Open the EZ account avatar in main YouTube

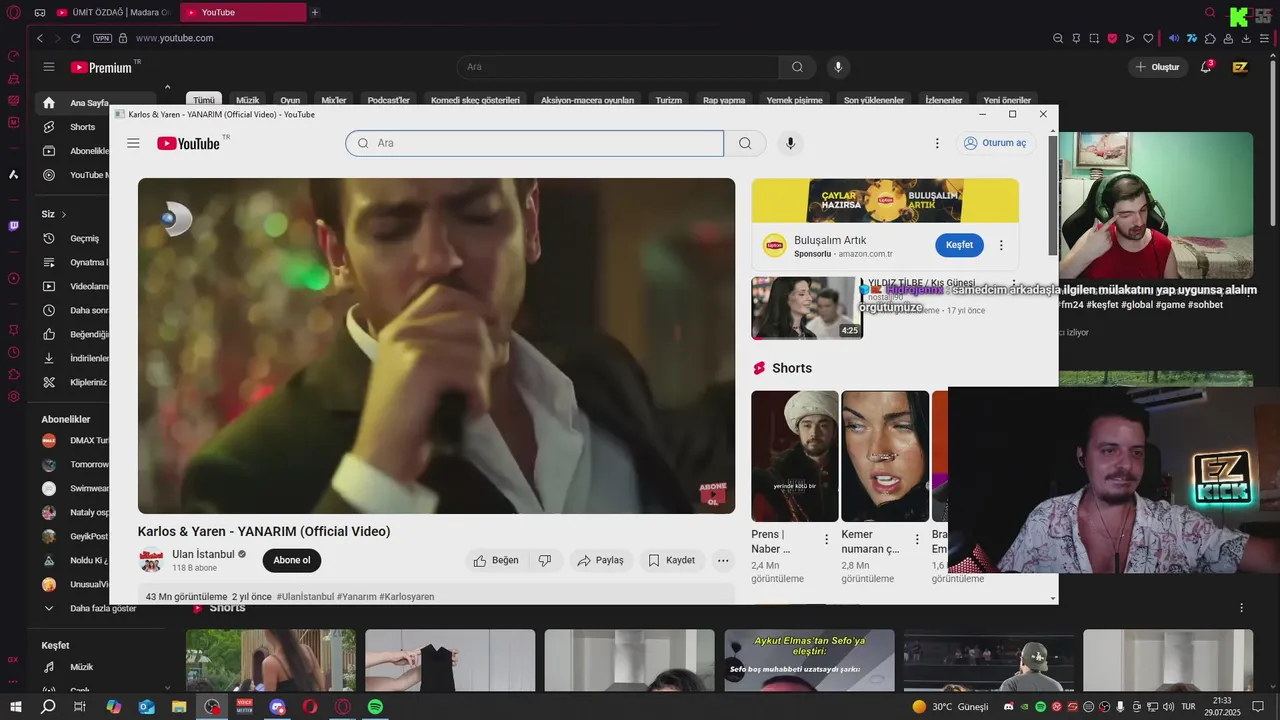(x=1240, y=67)
